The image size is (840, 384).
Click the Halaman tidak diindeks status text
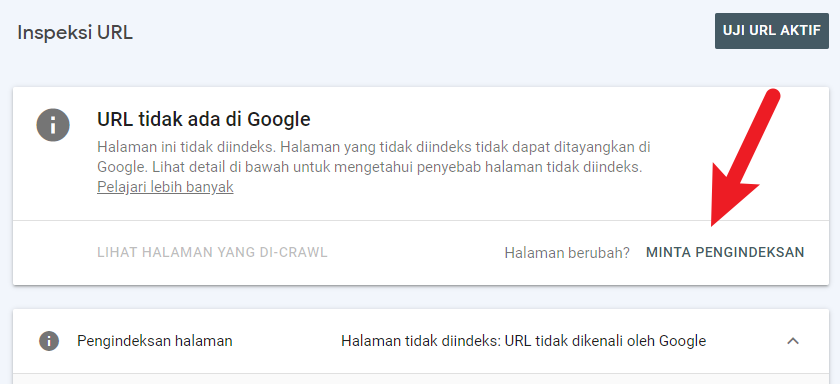(x=523, y=341)
